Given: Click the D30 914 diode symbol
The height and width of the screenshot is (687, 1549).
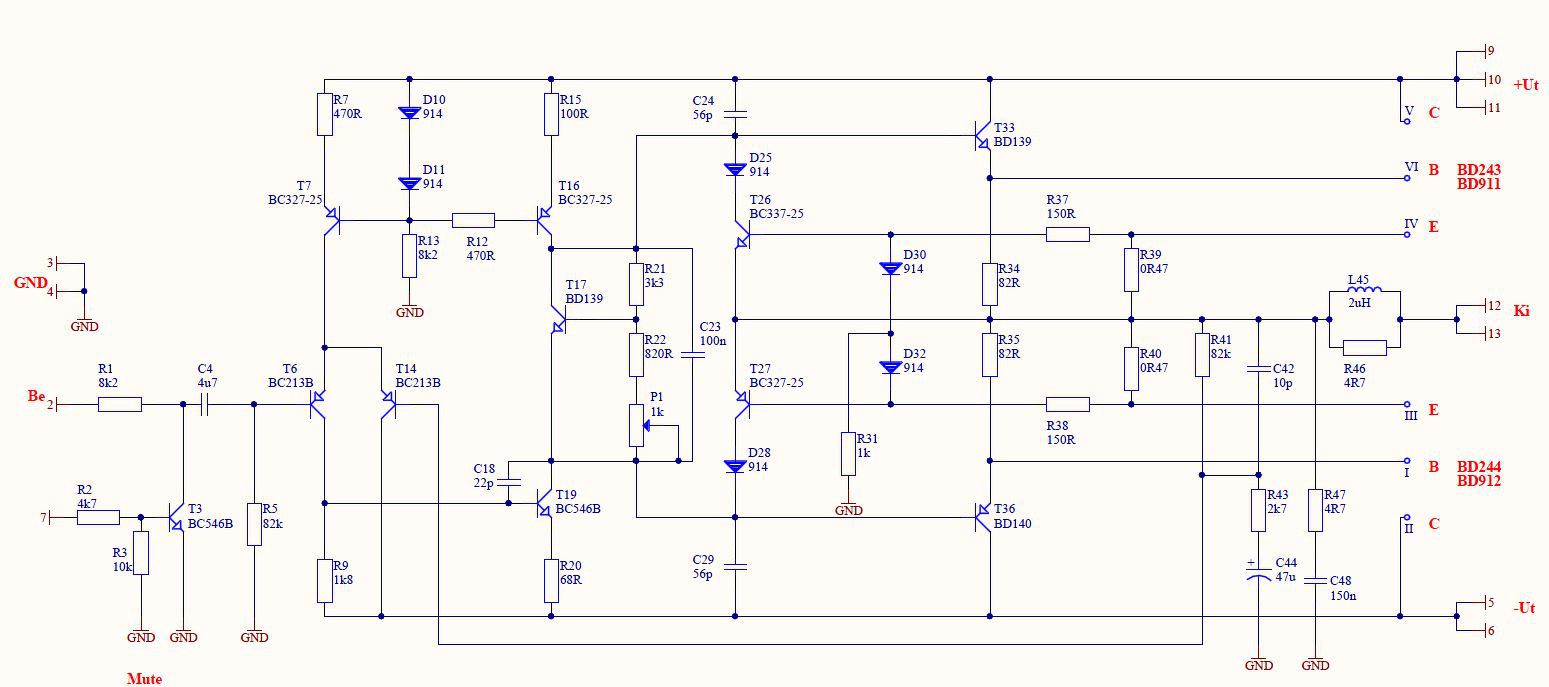Looking at the screenshot, I should click(890, 268).
